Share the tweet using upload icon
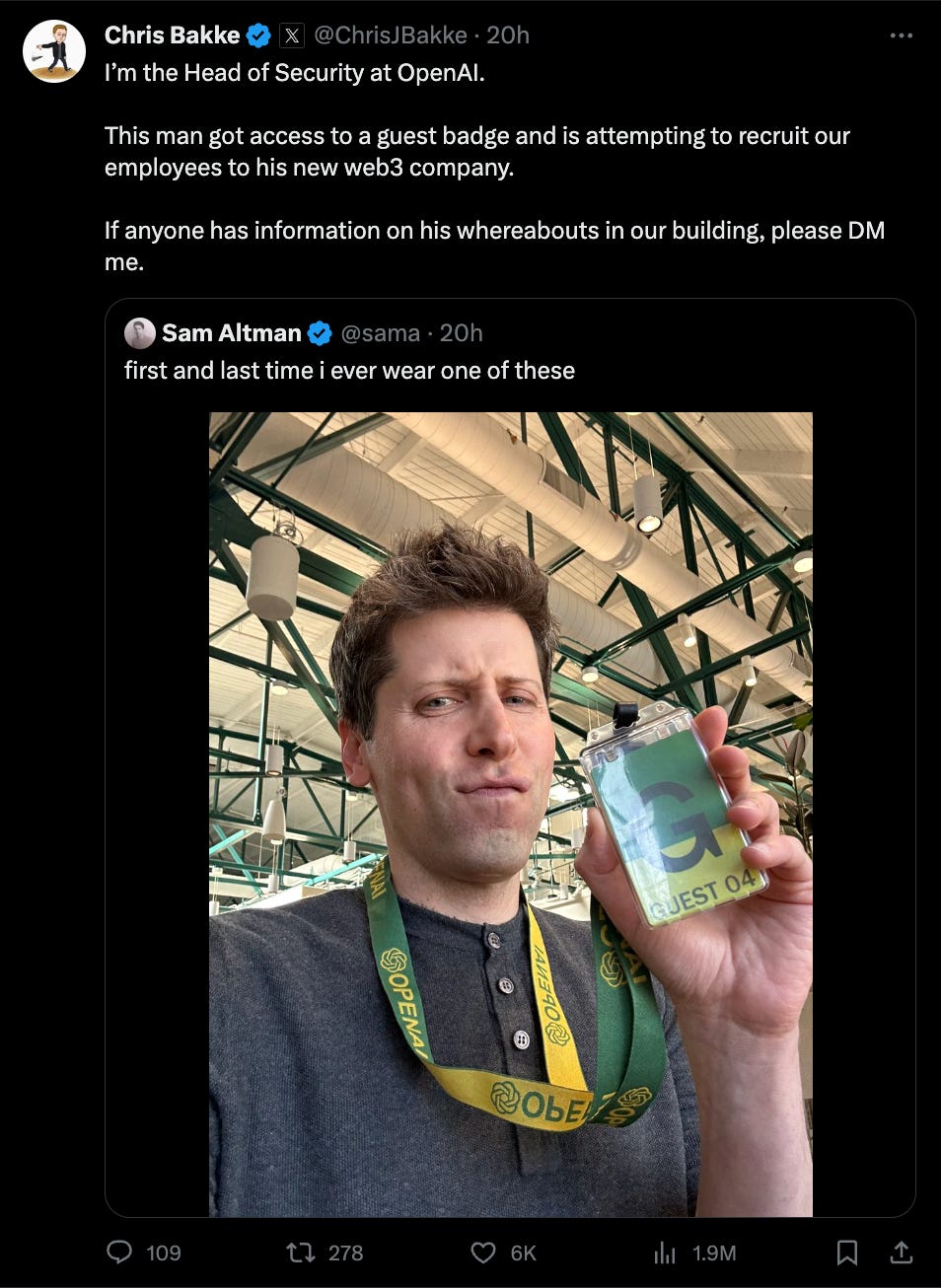This screenshot has width=941, height=1288. tap(901, 1252)
